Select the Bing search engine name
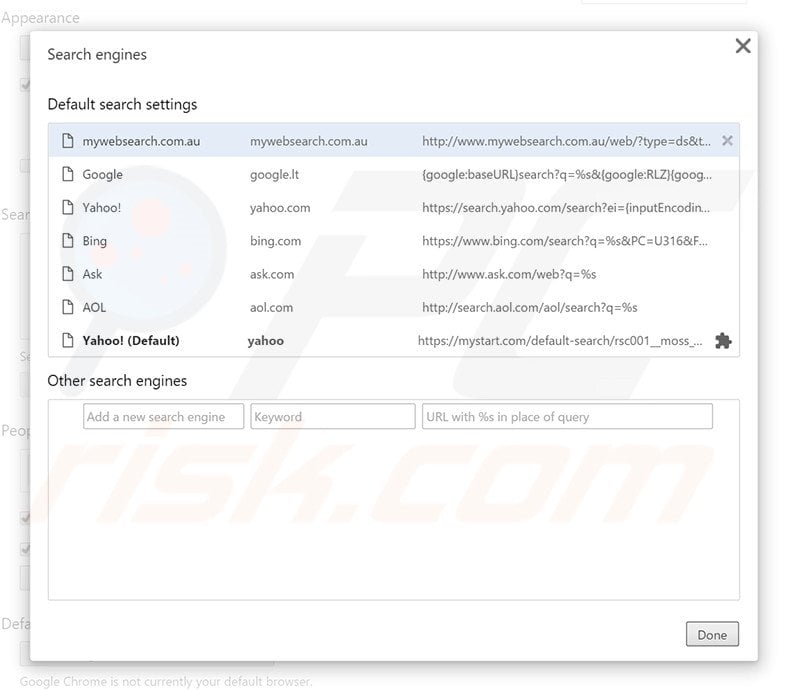This screenshot has height=690, width=790. [95, 241]
